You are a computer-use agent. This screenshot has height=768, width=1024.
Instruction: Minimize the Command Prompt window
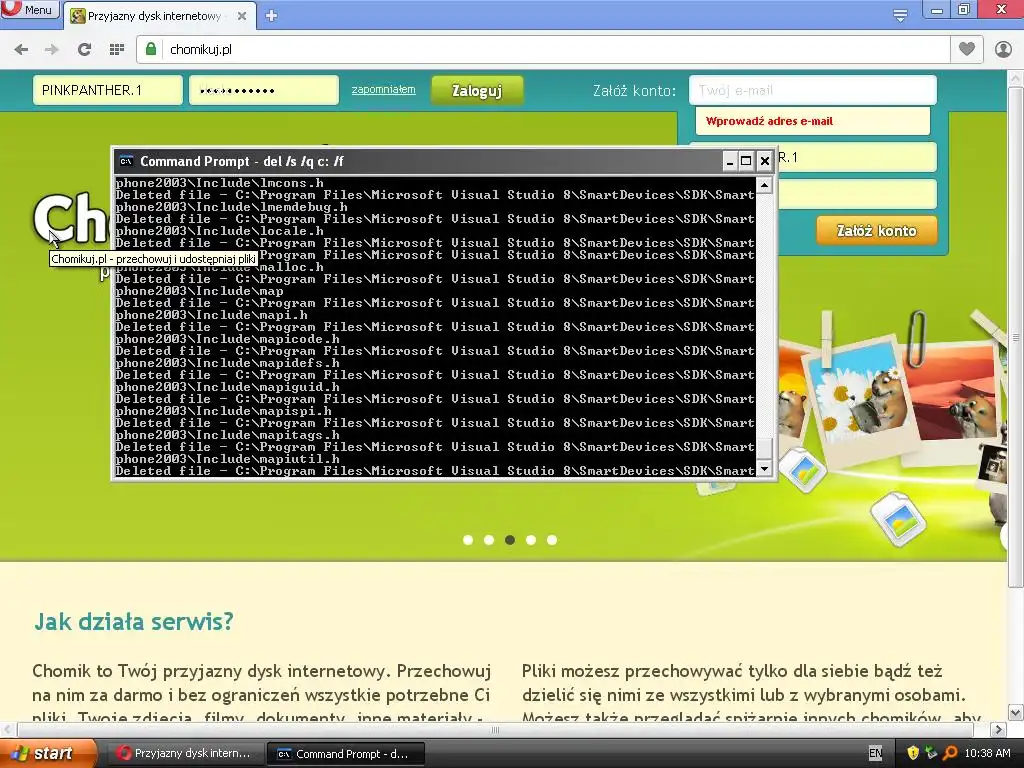(x=729, y=161)
